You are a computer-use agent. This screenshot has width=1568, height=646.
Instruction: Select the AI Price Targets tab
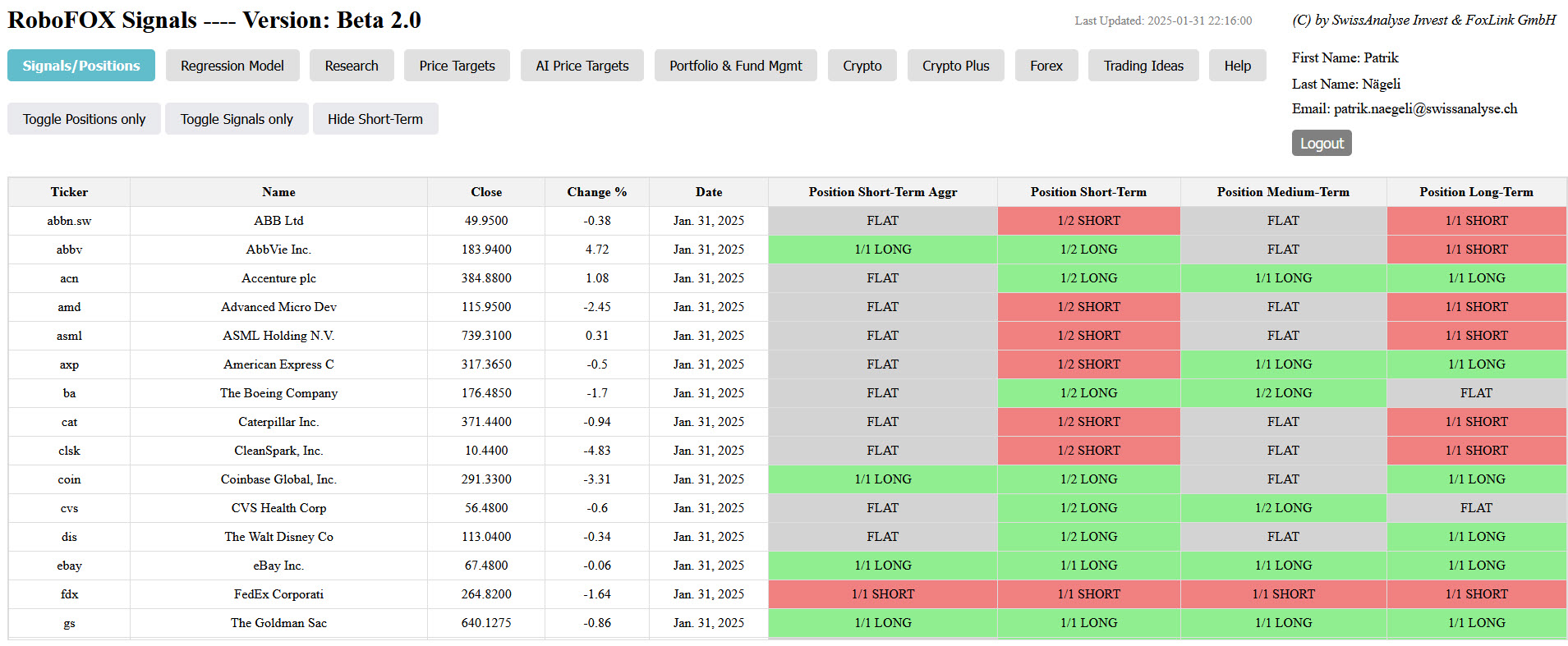tap(582, 66)
